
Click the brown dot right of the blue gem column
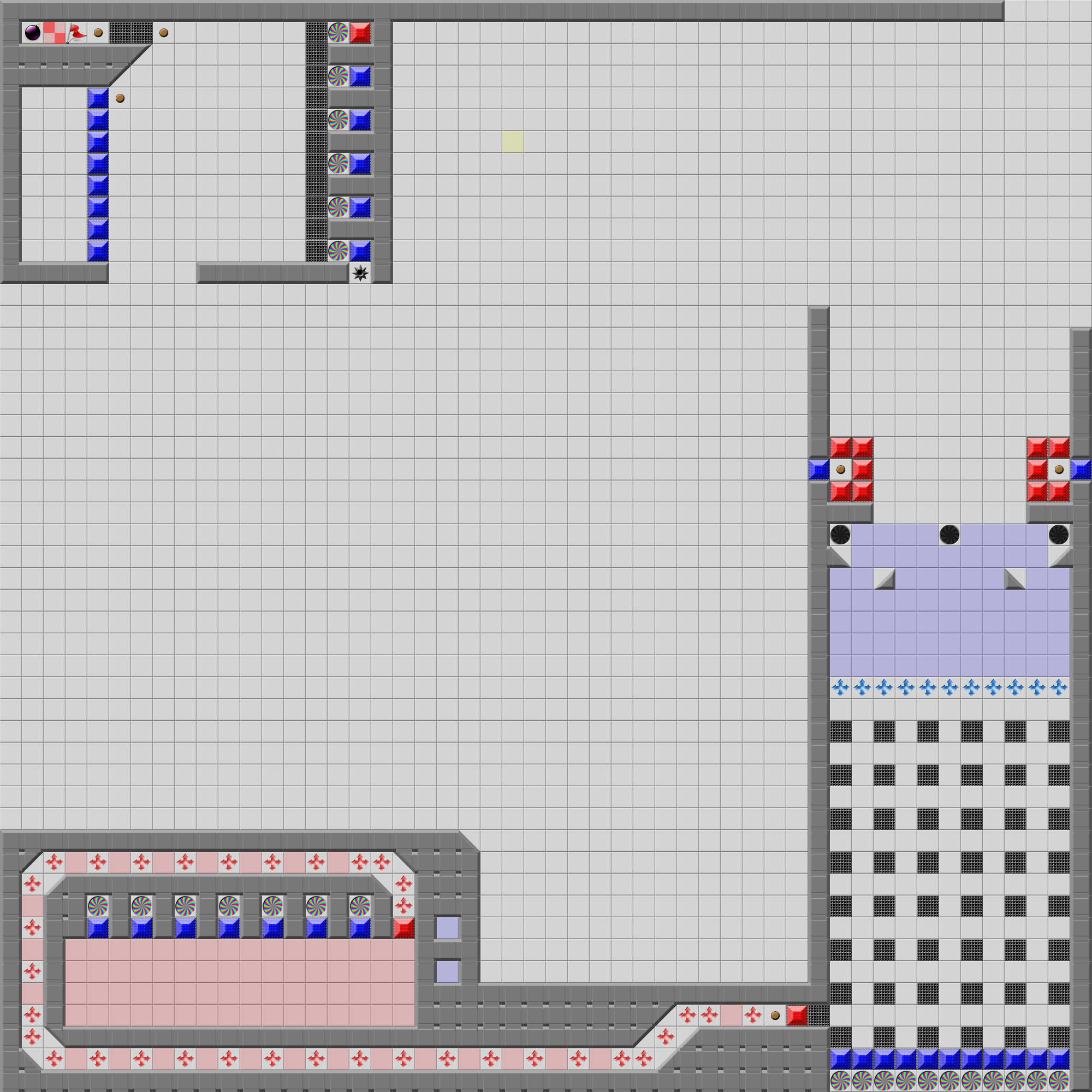(120, 98)
